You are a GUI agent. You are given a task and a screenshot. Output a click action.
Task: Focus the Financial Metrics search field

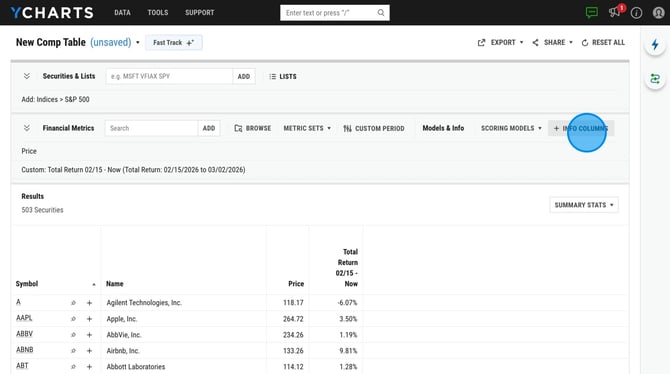tap(151, 128)
